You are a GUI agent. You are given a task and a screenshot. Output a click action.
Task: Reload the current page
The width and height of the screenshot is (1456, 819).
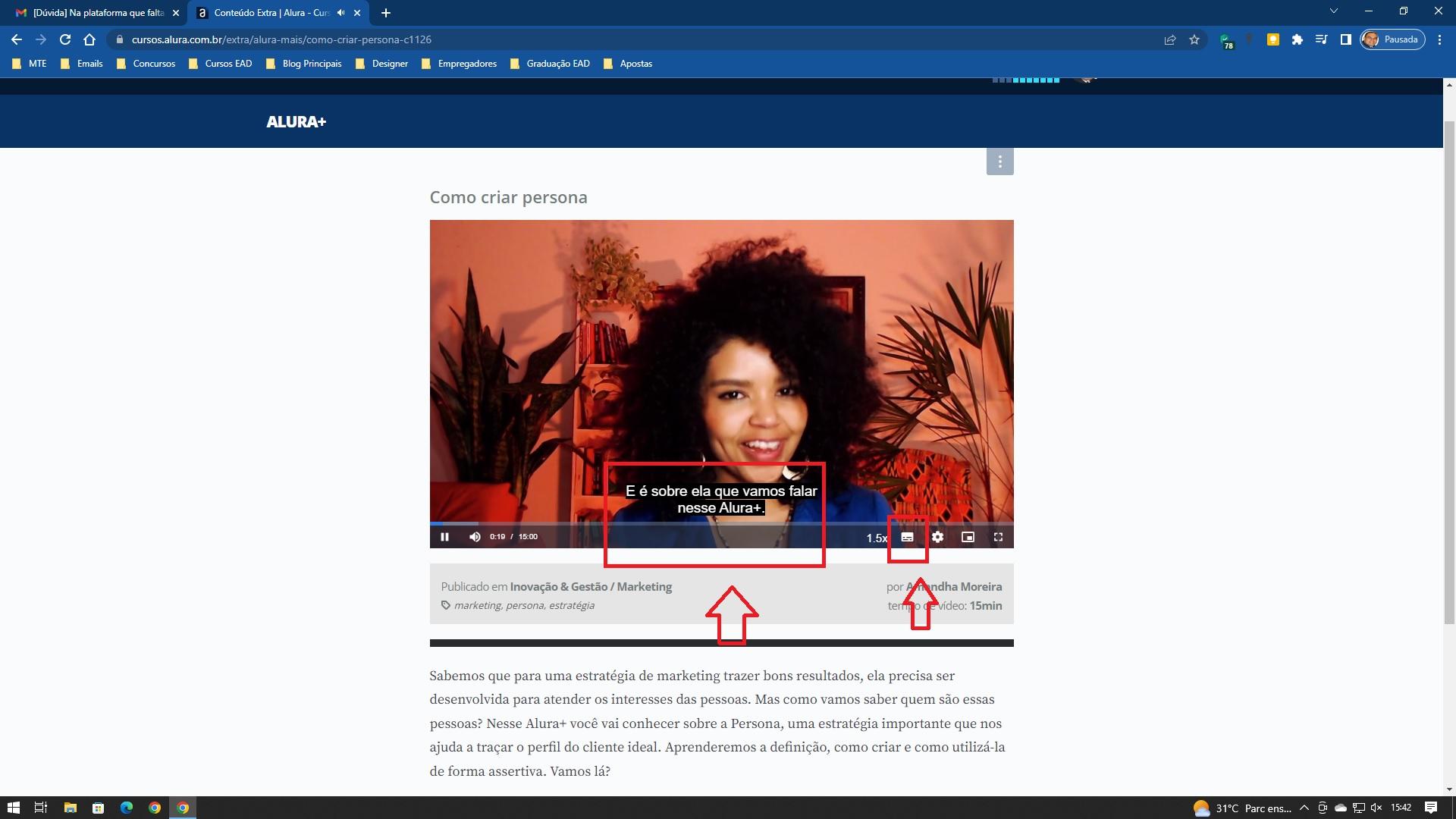point(65,39)
